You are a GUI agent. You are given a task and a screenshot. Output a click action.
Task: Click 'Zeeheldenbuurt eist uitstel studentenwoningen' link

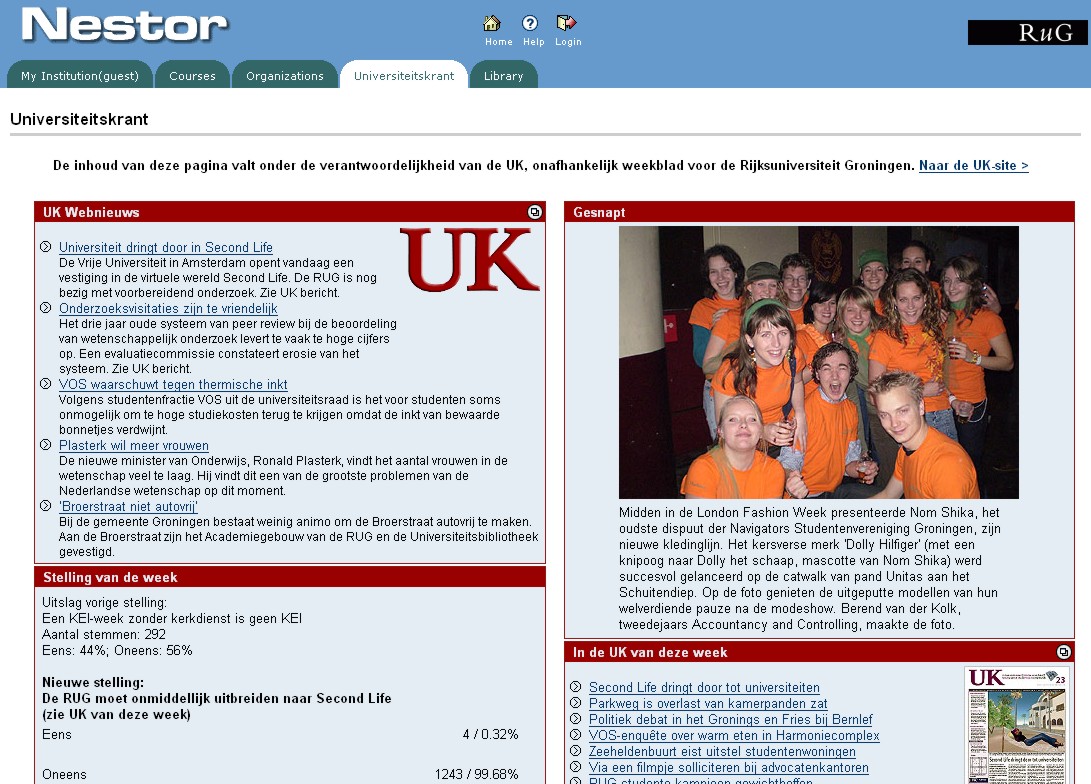[x=722, y=751]
